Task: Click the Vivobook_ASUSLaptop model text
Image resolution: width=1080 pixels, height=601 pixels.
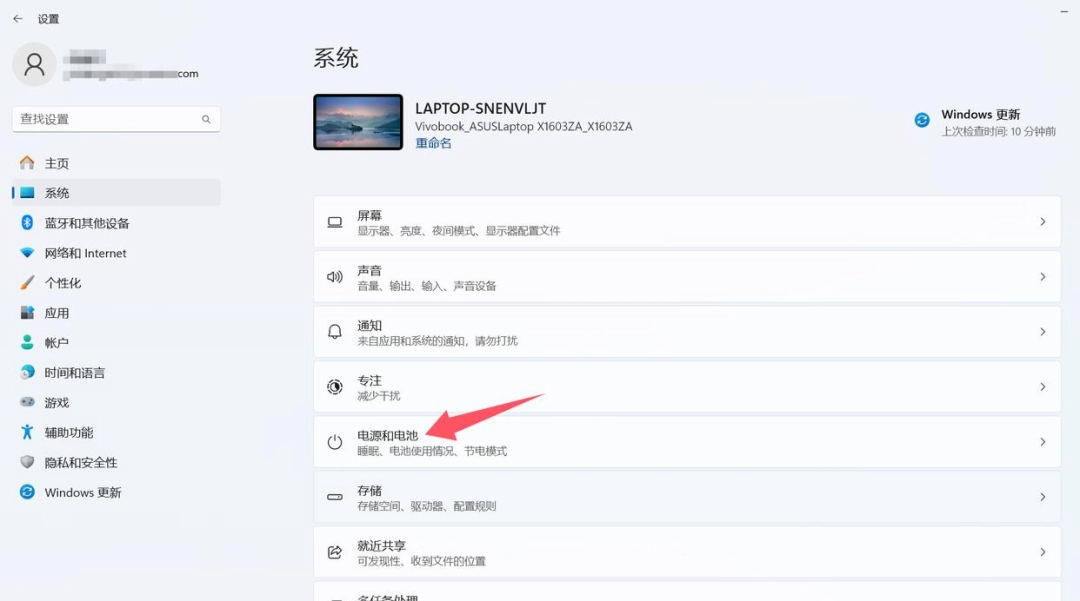Action: (523, 127)
